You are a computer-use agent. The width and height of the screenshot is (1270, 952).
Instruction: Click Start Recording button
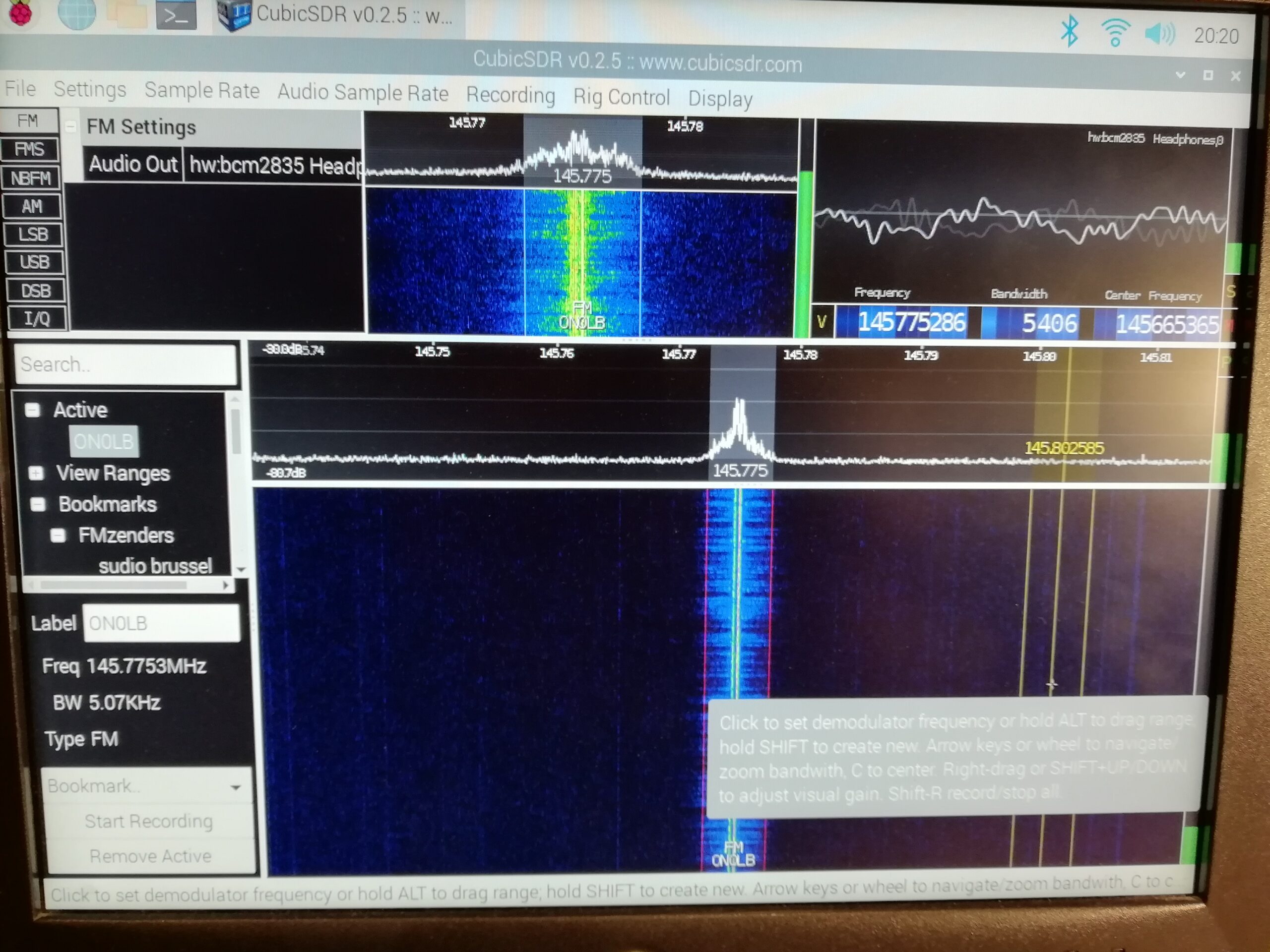(x=149, y=821)
